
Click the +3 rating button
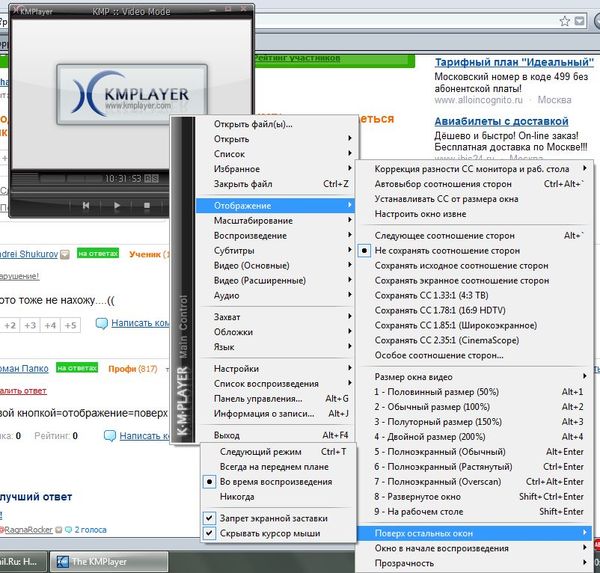coord(30,325)
